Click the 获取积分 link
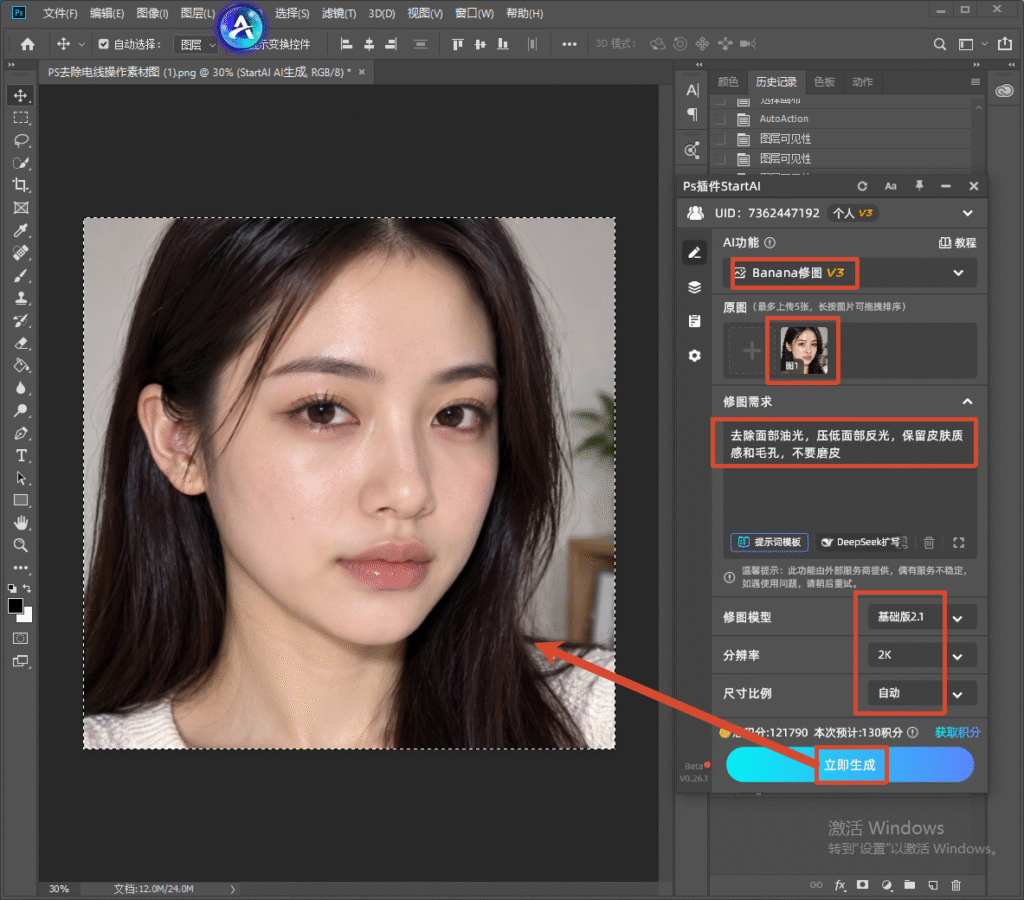The height and width of the screenshot is (900, 1024). pyautogui.click(x=957, y=732)
